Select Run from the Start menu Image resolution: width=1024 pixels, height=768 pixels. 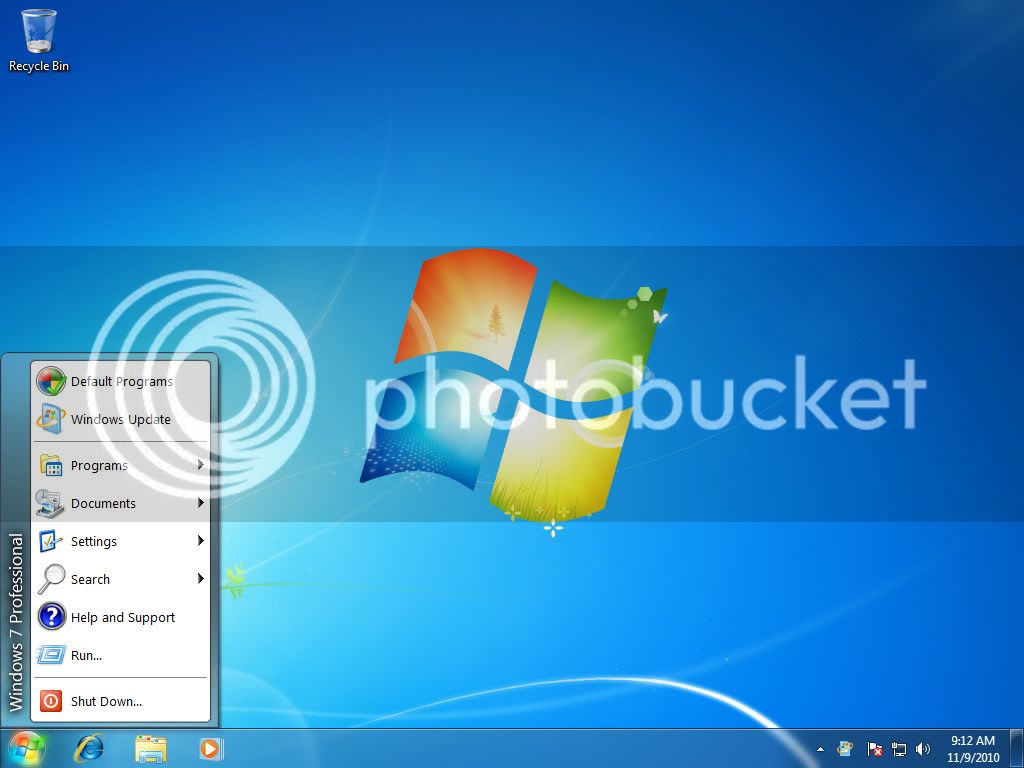(84, 655)
